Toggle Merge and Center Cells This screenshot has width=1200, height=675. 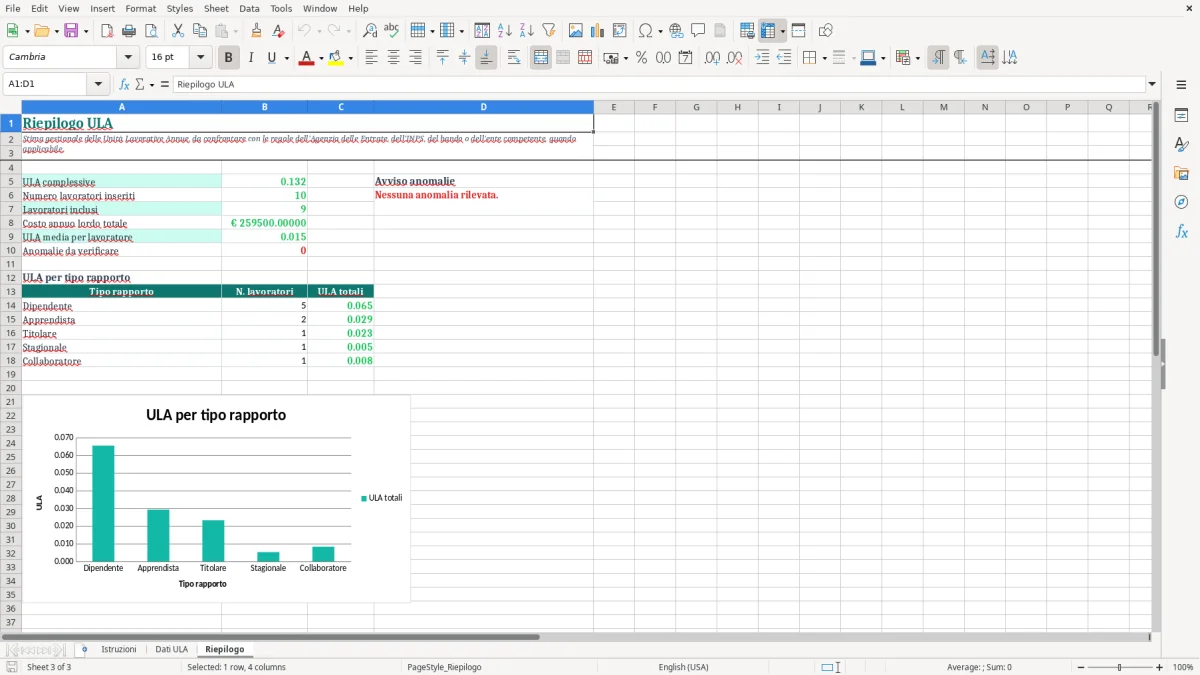[x=541, y=58]
